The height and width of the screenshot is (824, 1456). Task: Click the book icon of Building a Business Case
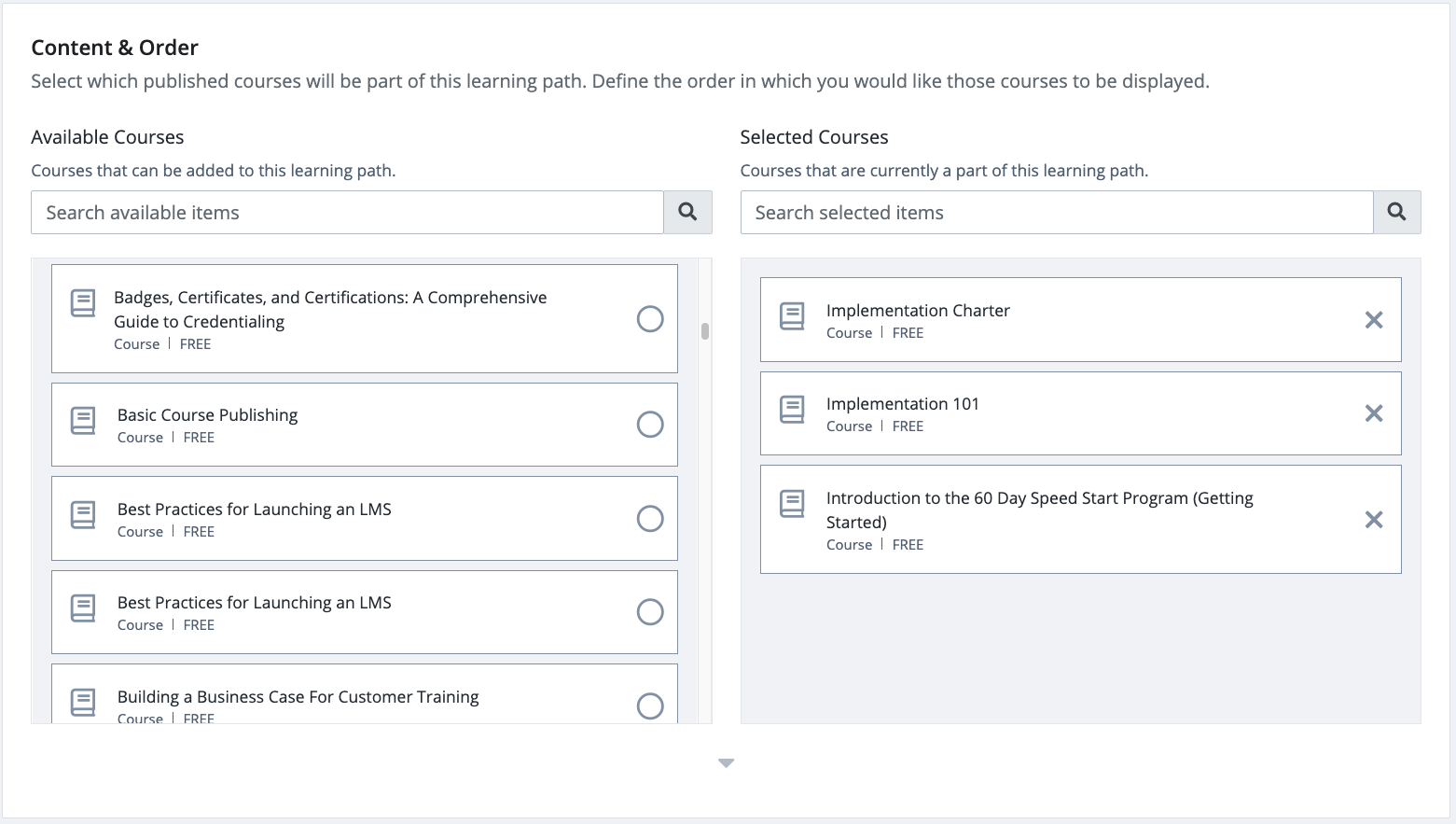point(83,702)
